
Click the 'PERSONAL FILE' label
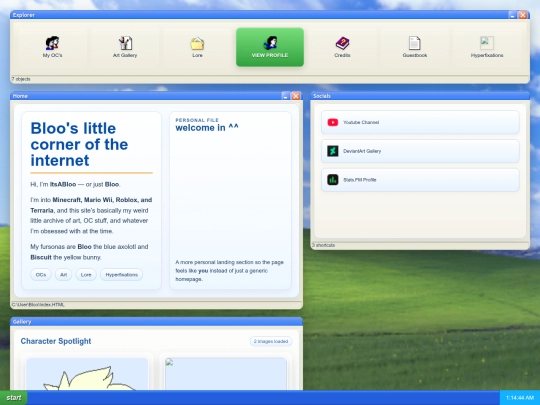click(197, 120)
